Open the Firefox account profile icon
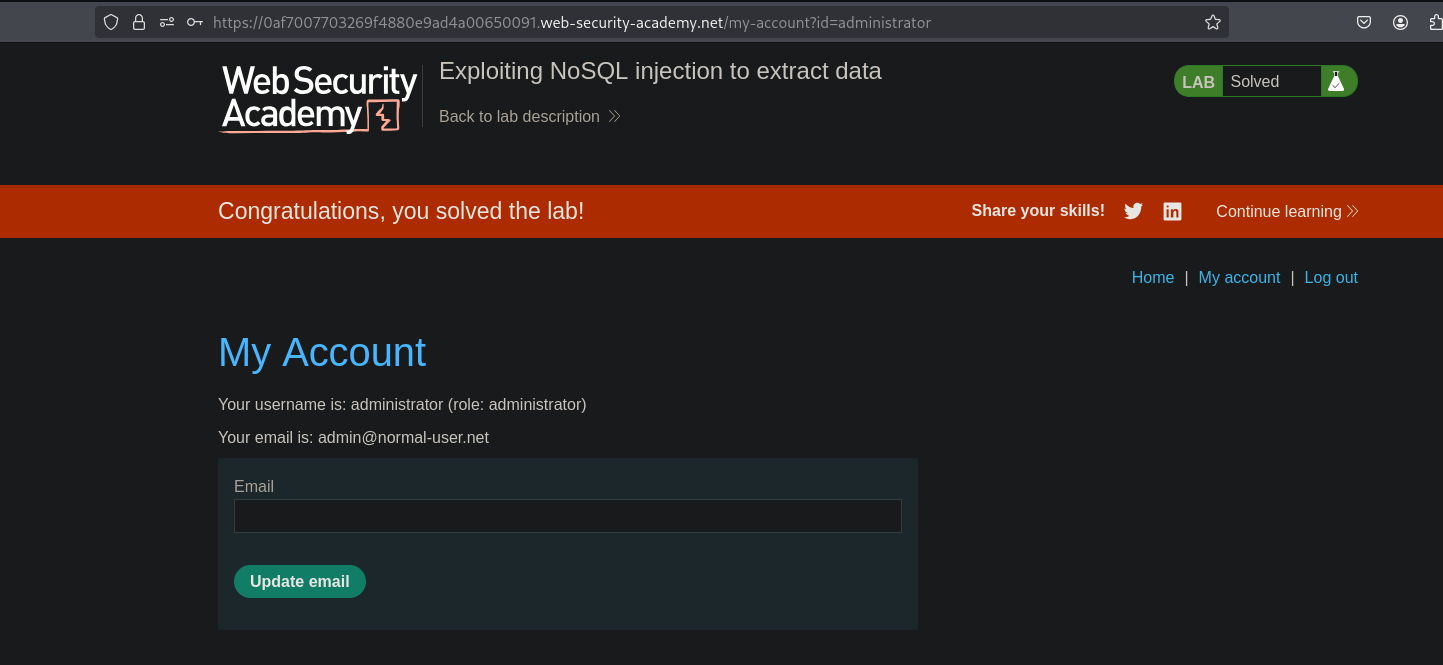Viewport: 1443px width, 665px height. tap(1400, 22)
